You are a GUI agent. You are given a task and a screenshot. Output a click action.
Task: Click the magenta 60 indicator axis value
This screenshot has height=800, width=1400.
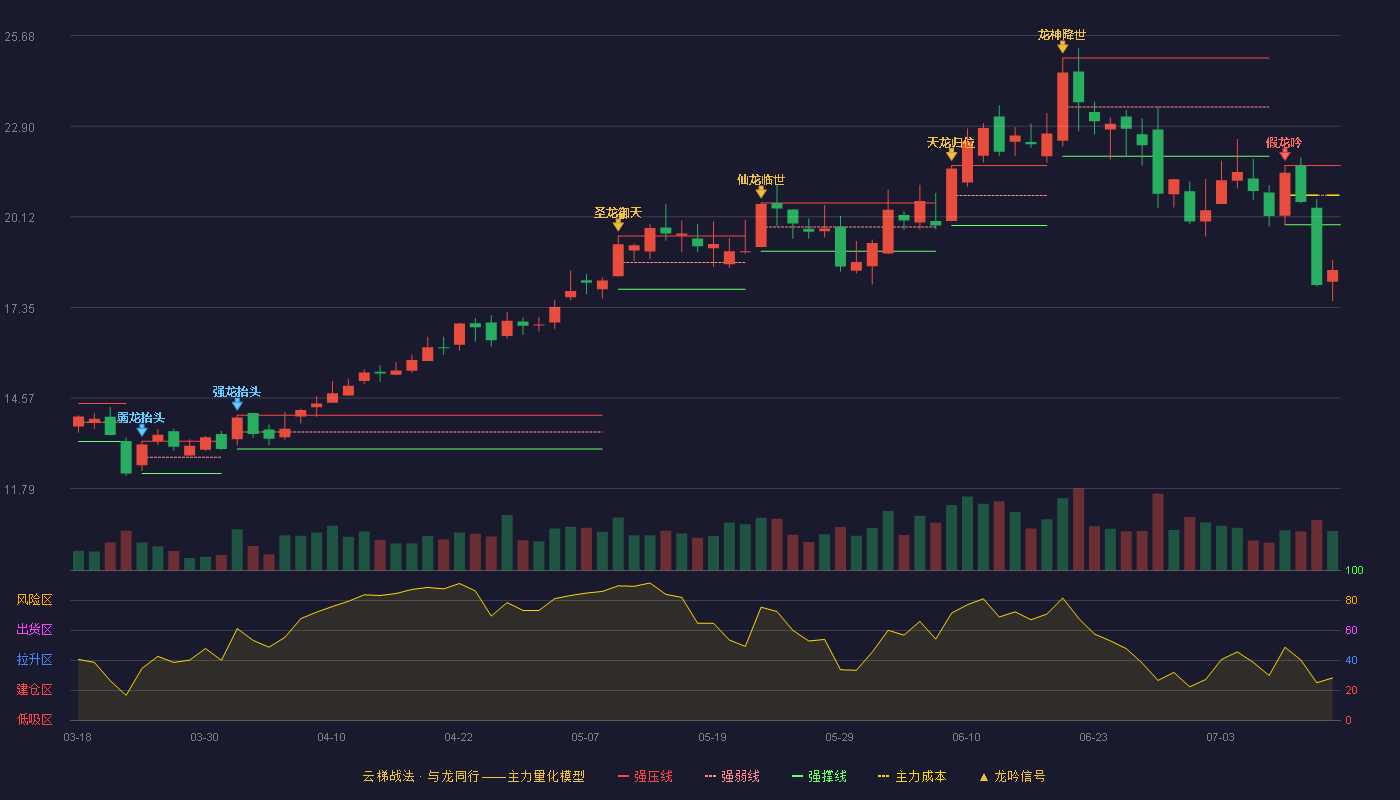click(x=1351, y=630)
